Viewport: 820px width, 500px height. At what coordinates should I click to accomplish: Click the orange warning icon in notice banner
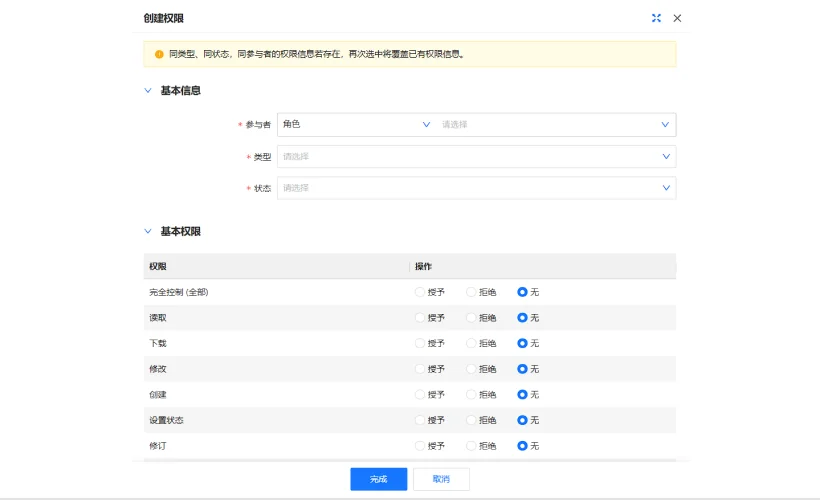tap(159, 54)
